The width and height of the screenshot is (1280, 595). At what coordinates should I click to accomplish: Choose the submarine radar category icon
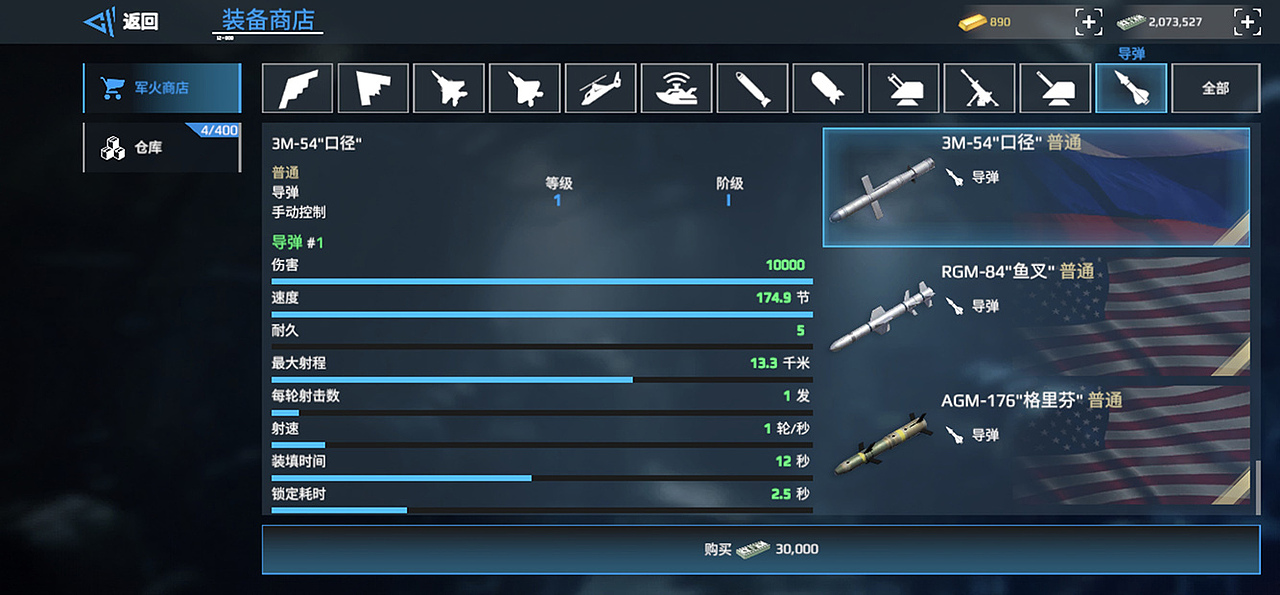click(676, 88)
